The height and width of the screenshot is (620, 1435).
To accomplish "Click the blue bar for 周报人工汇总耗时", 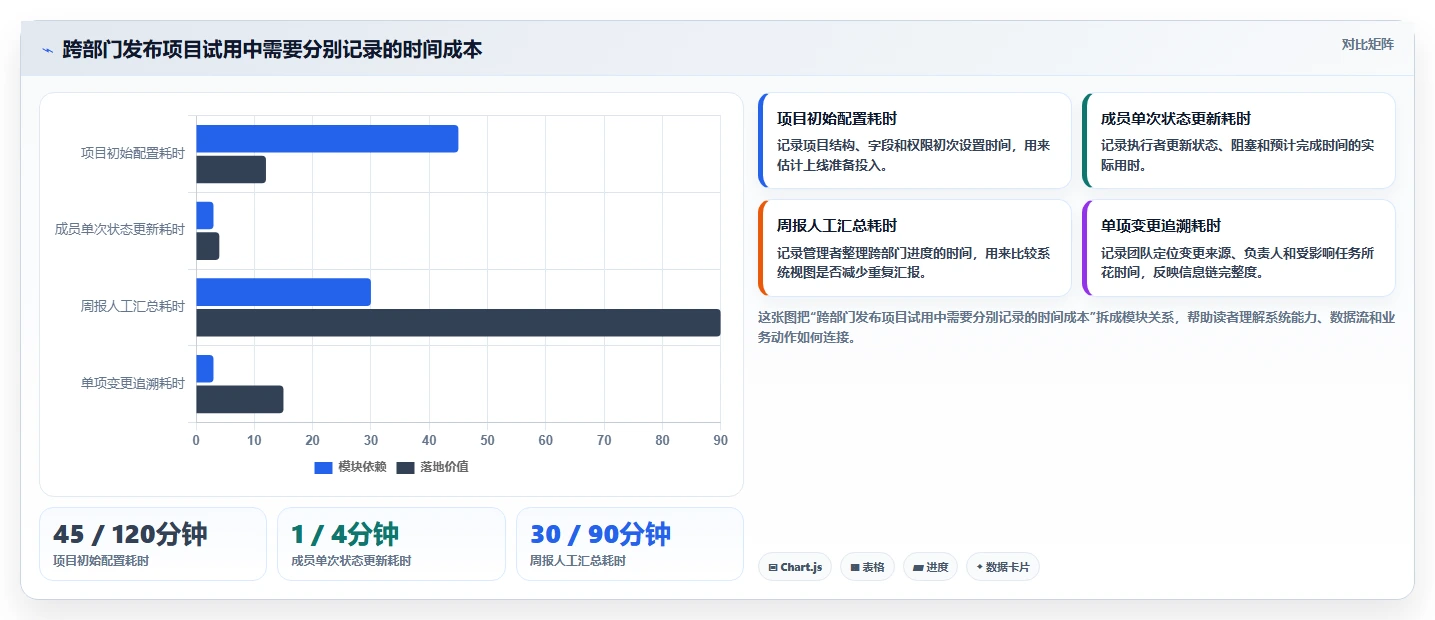I will [x=283, y=292].
